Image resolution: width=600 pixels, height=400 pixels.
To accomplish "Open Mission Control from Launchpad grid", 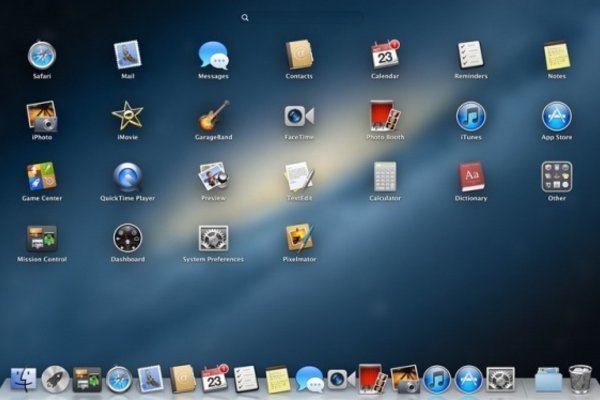I will tap(42, 238).
